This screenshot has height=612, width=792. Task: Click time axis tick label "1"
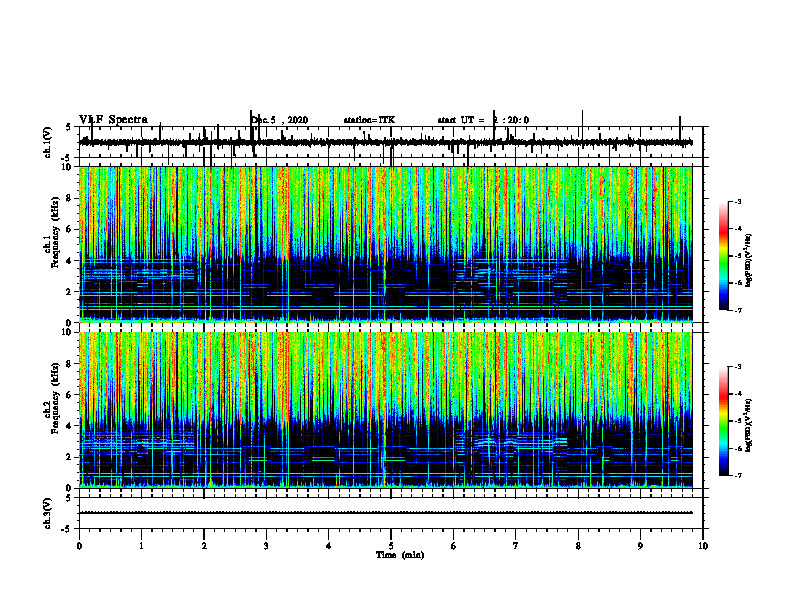pos(141,546)
